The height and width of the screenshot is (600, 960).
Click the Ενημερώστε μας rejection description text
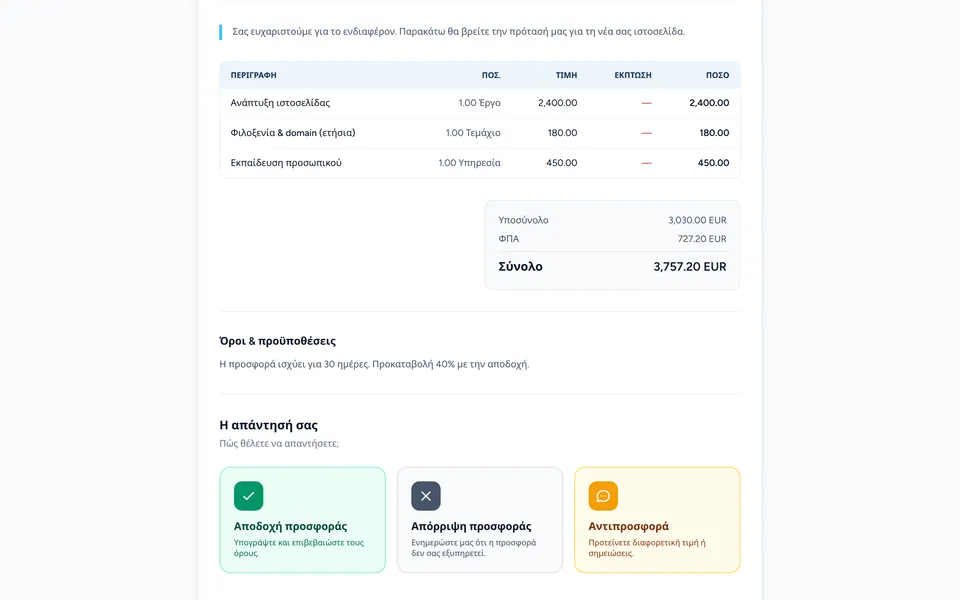click(x=474, y=548)
